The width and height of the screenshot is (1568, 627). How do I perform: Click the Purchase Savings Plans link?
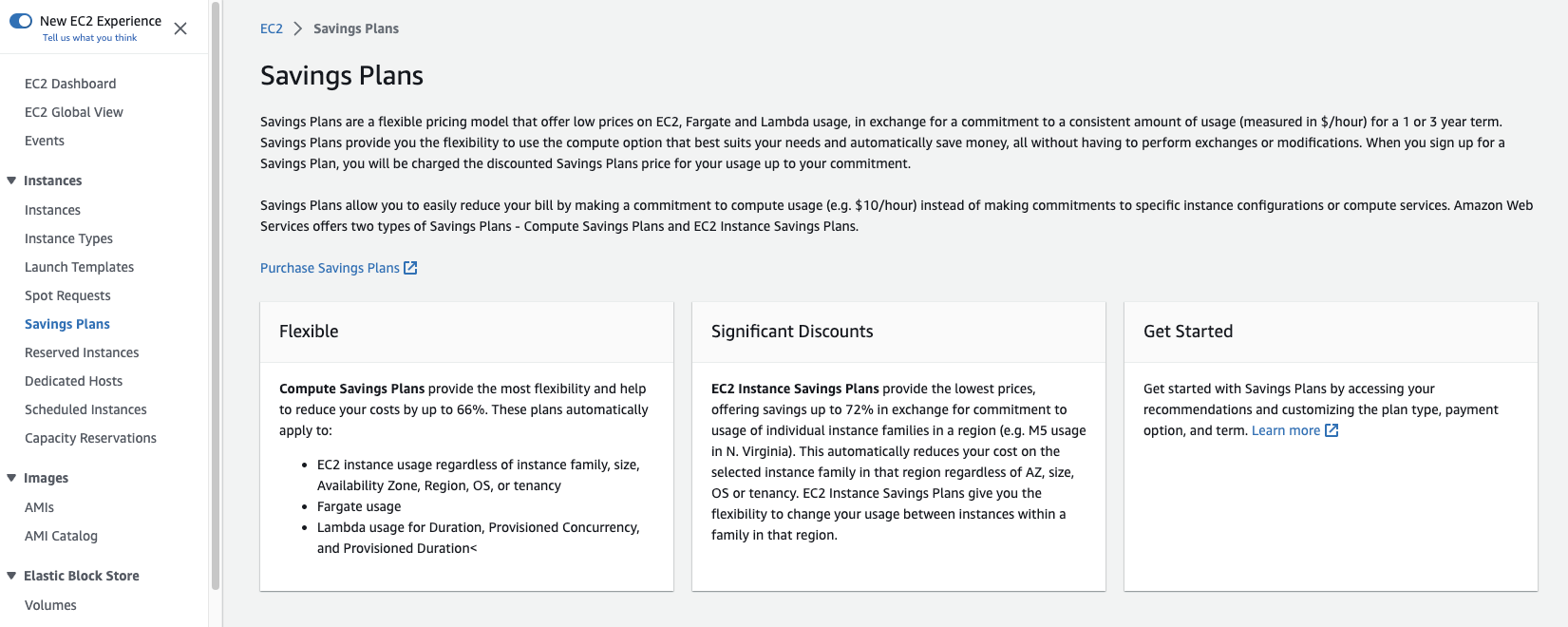(x=329, y=267)
